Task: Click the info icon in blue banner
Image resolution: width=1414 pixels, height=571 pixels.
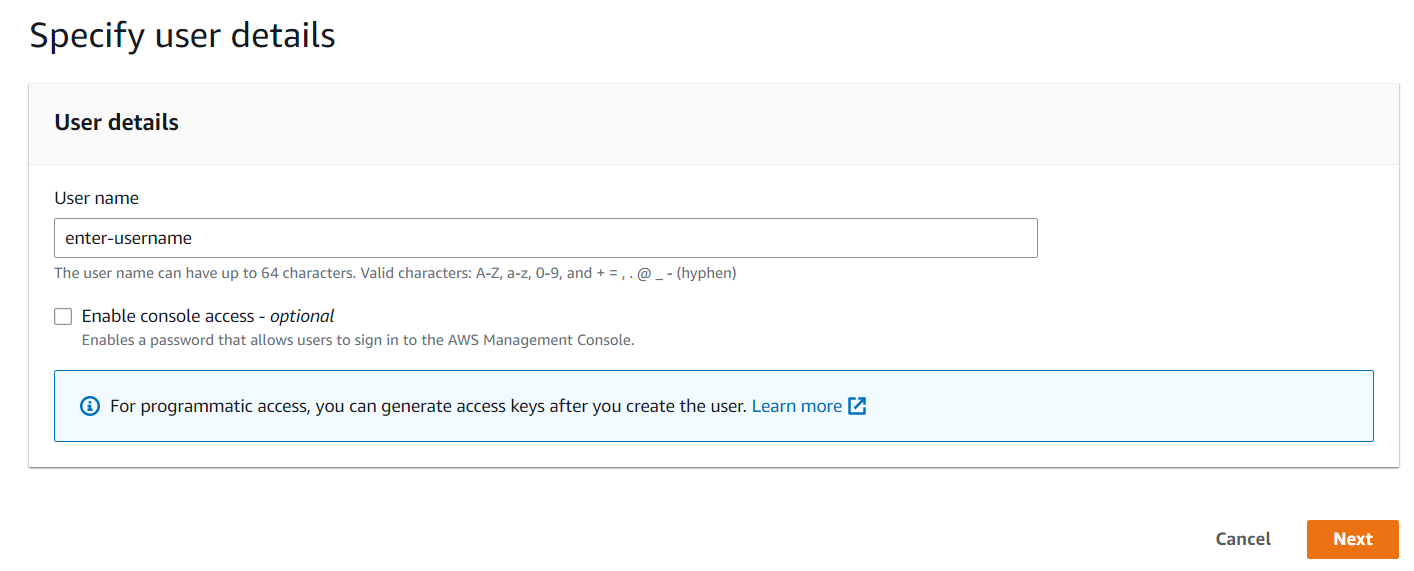Action: point(90,406)
